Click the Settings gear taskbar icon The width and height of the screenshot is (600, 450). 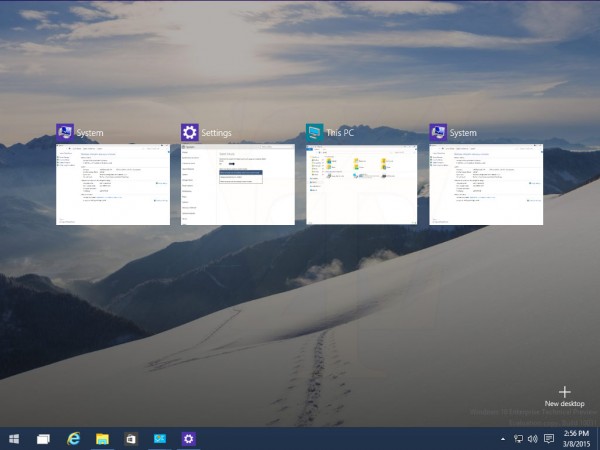coord(187,438)
